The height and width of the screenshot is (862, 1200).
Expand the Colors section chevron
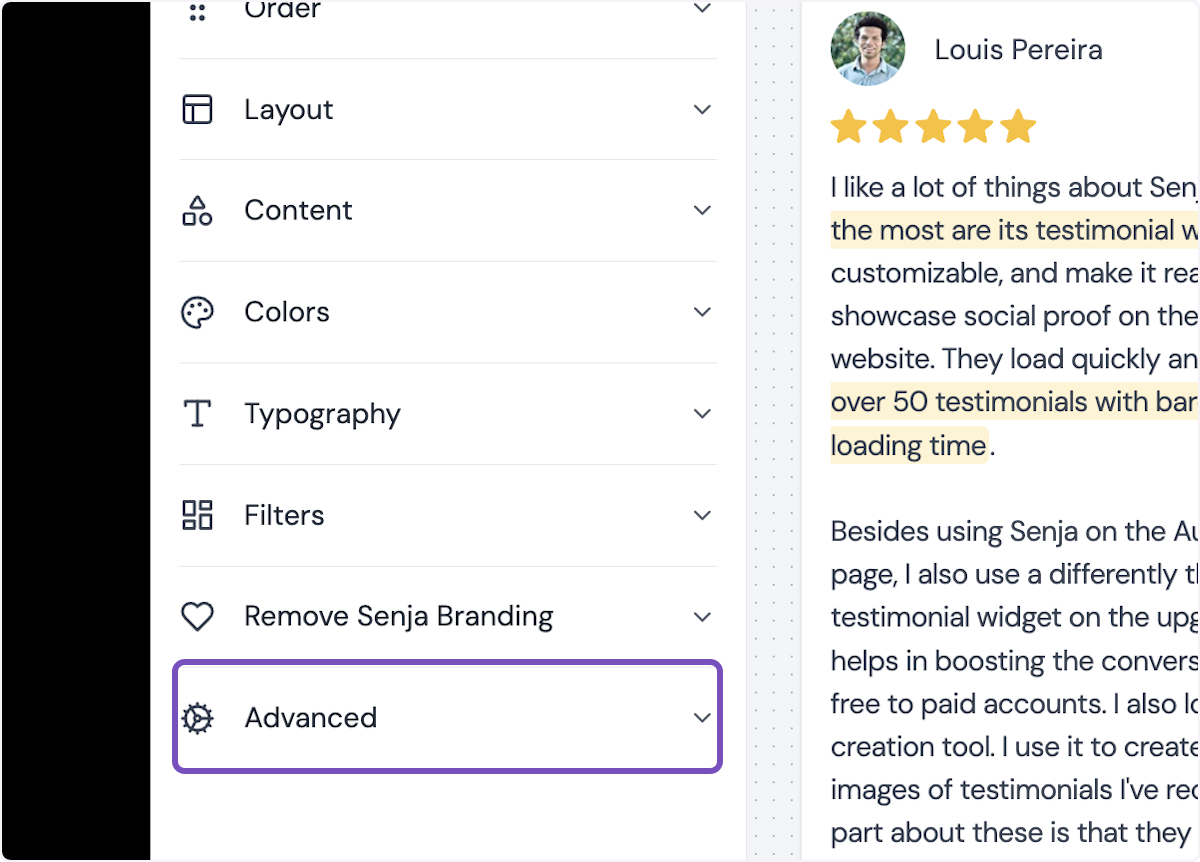click(702, 312)
